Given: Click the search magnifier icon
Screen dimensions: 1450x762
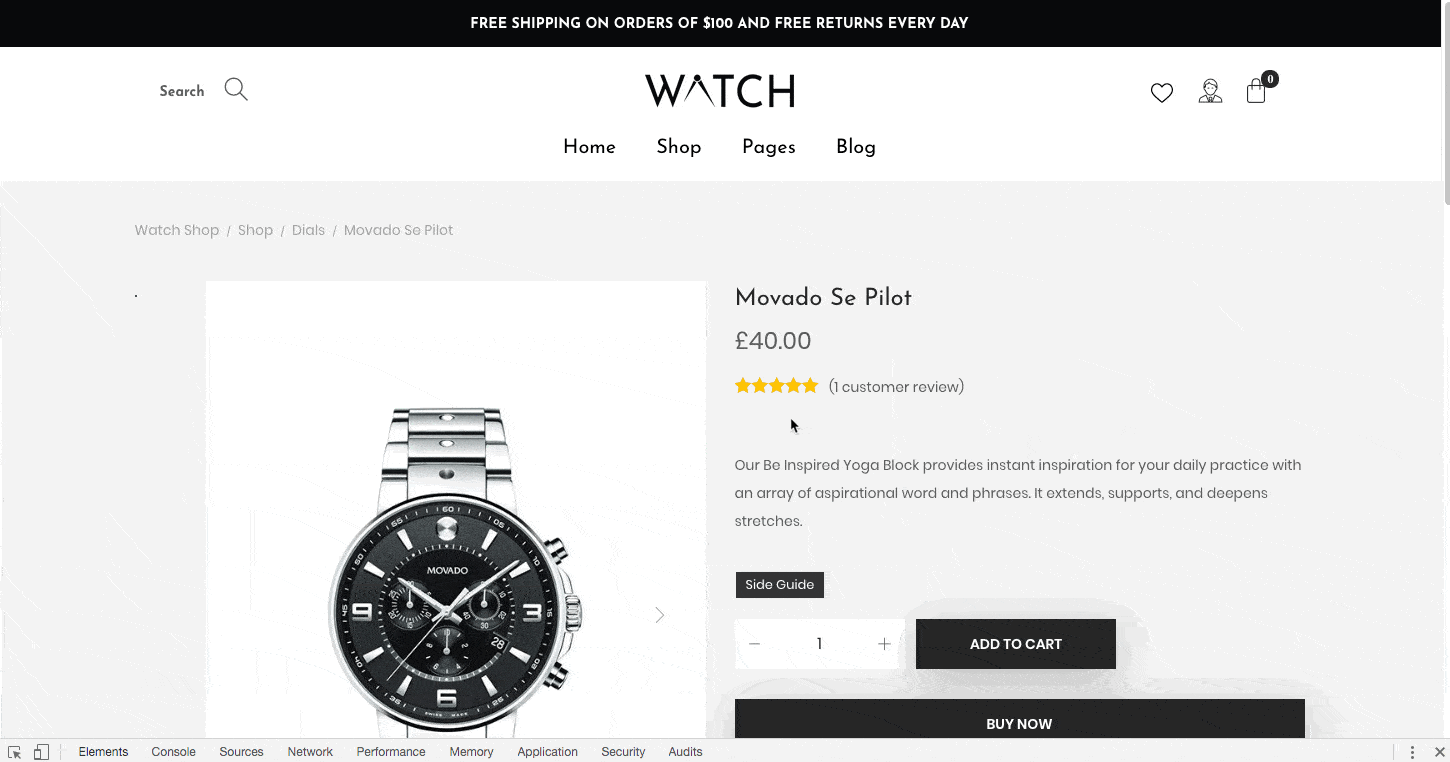Looking at the screenshot, I should click(236, 90).
